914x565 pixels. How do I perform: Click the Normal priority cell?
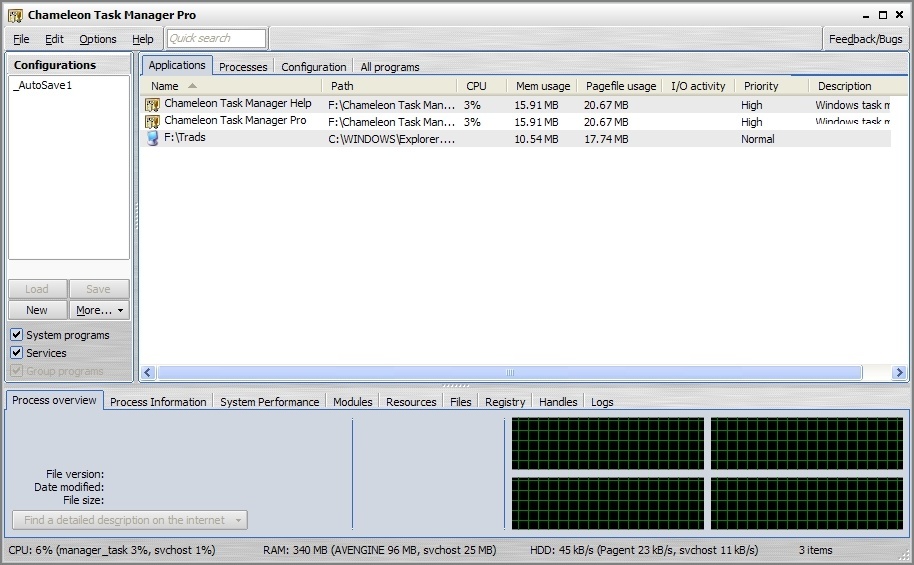click(758, 139)
